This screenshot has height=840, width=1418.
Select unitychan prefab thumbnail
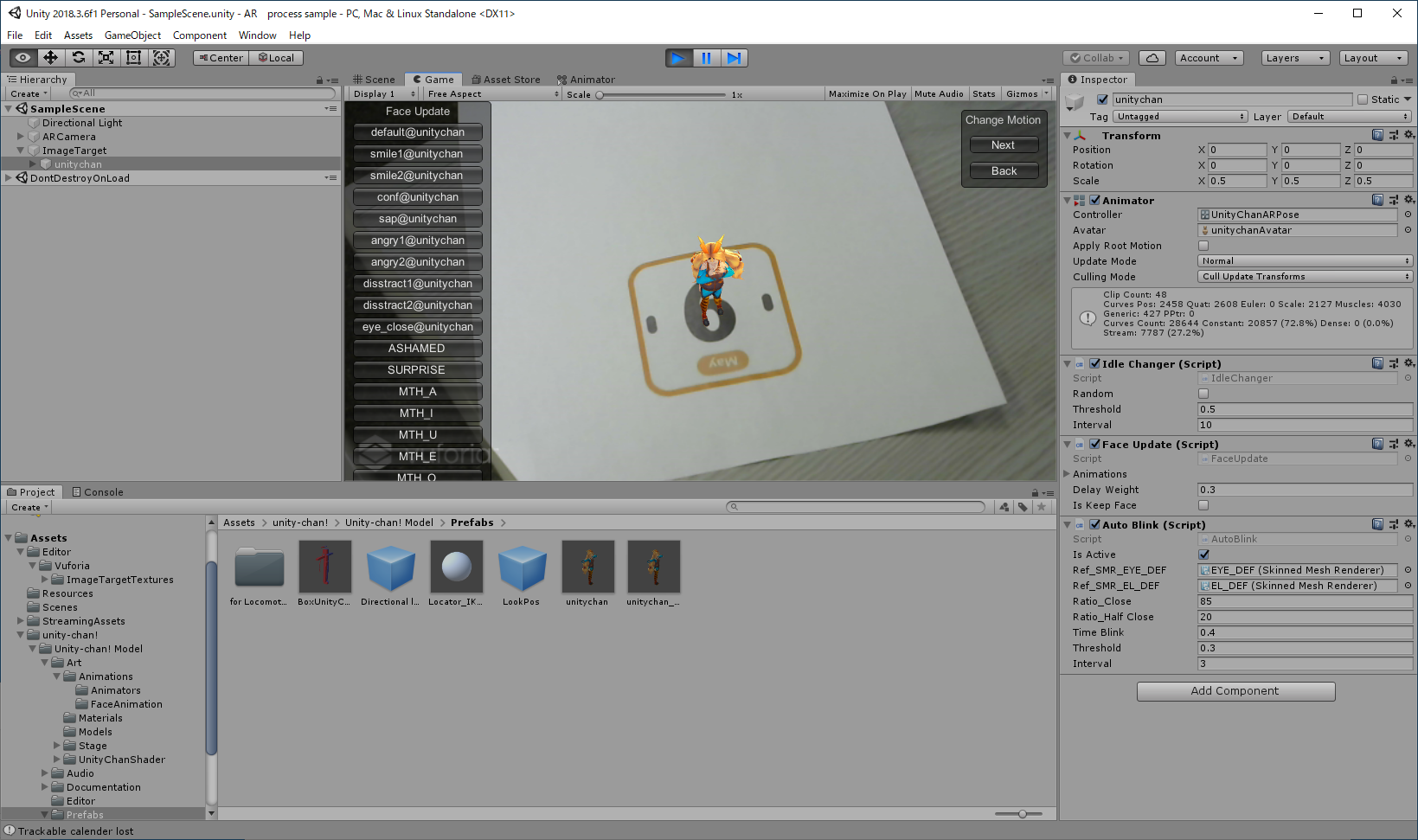click(587, 567)
